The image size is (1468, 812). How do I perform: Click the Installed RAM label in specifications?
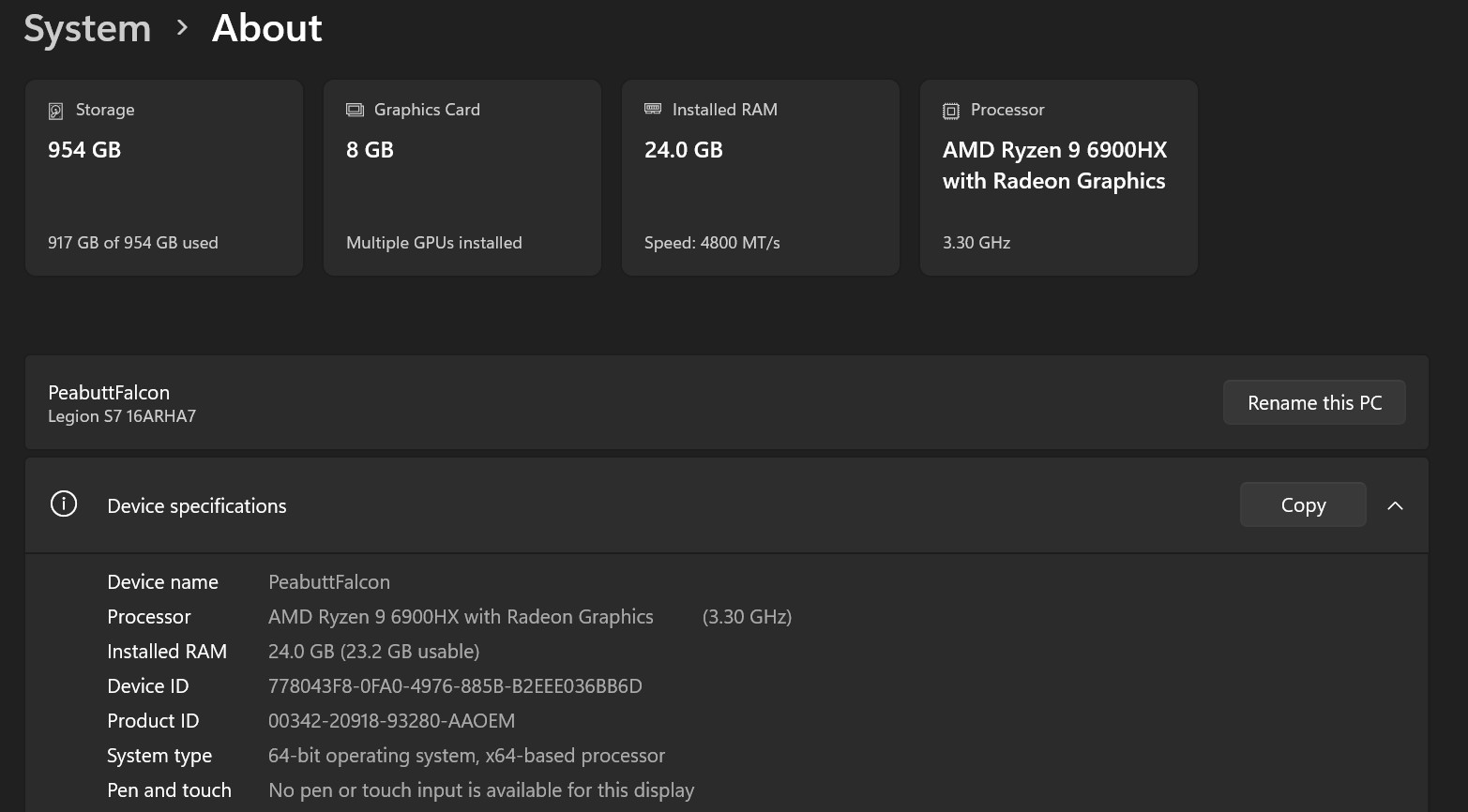[167, 652]
